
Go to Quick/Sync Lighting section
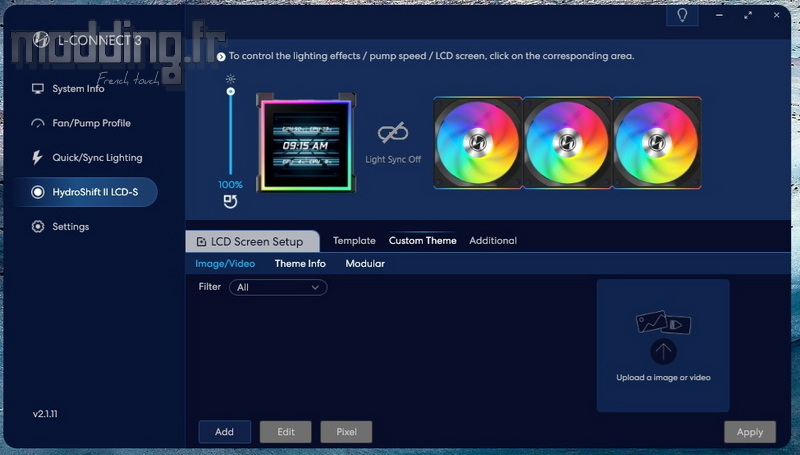coord(97,158)
